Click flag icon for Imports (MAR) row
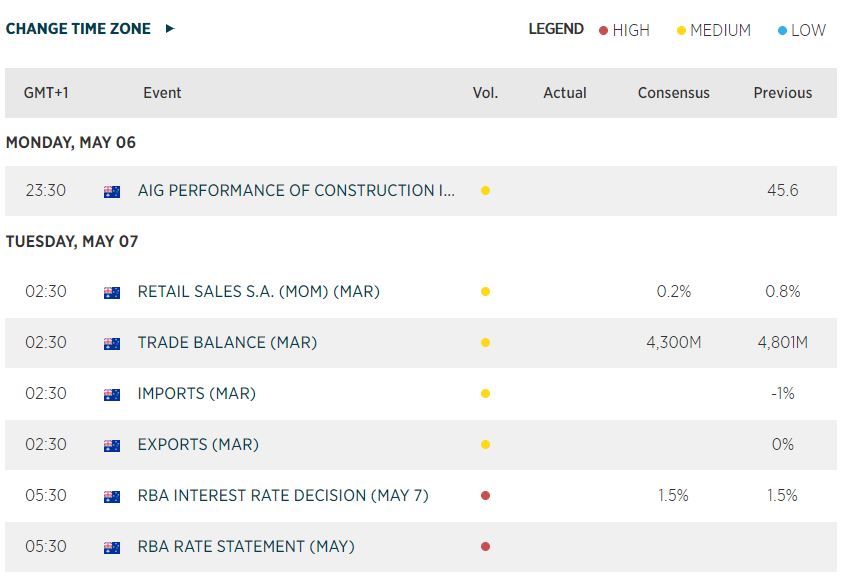Viewport: 844px width, 576px height. (x=112, y=395)
